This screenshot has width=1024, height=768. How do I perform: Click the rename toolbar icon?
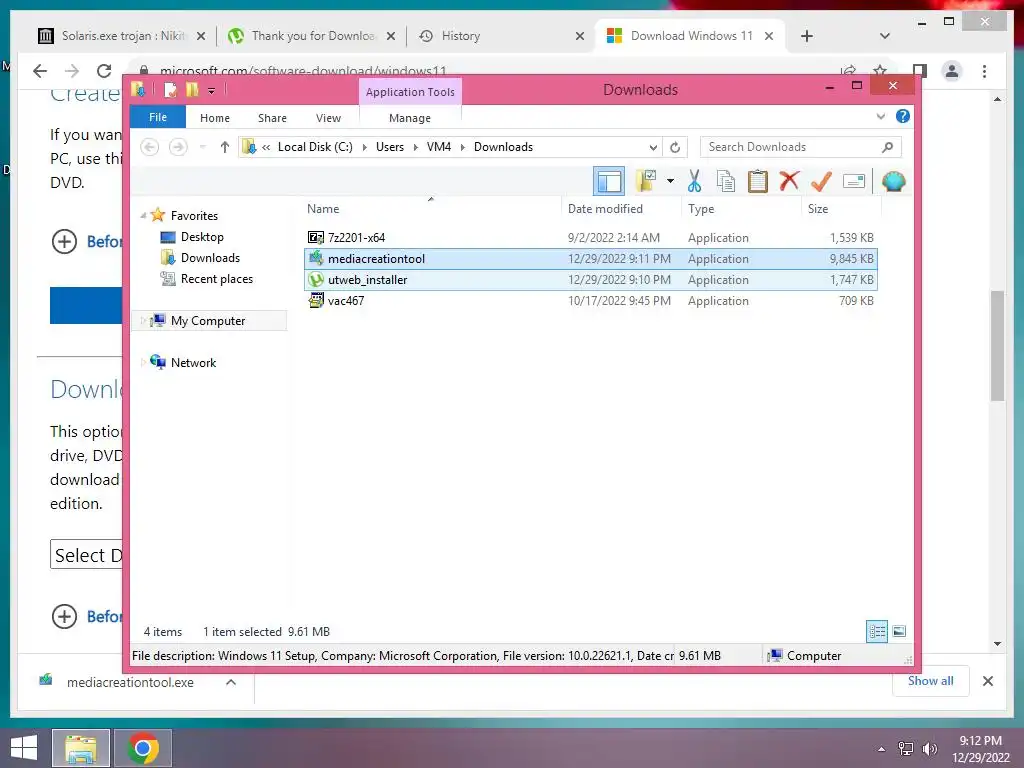click(x=854, y=182)
